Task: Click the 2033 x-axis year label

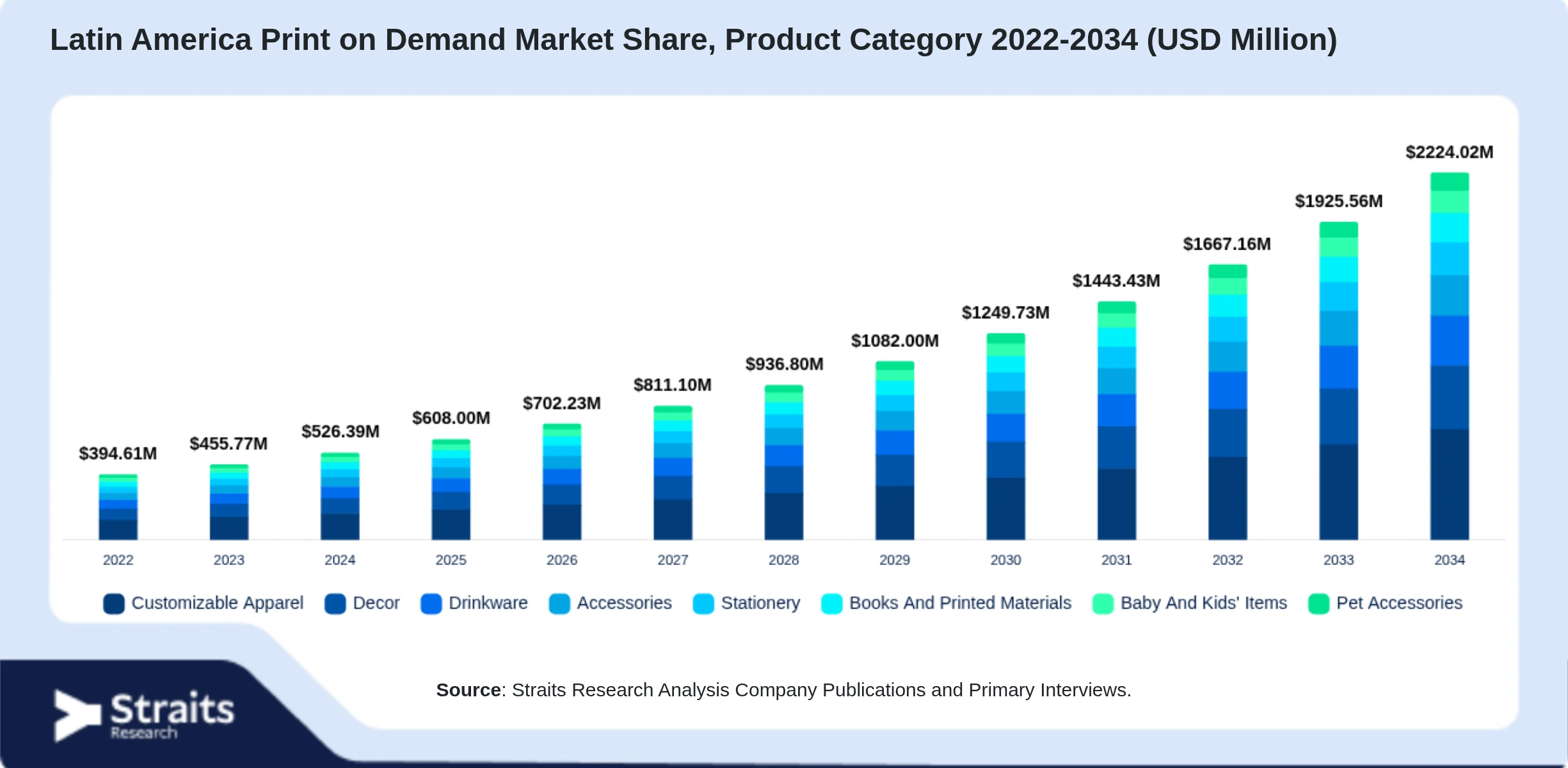Action: coord(1339,561)
